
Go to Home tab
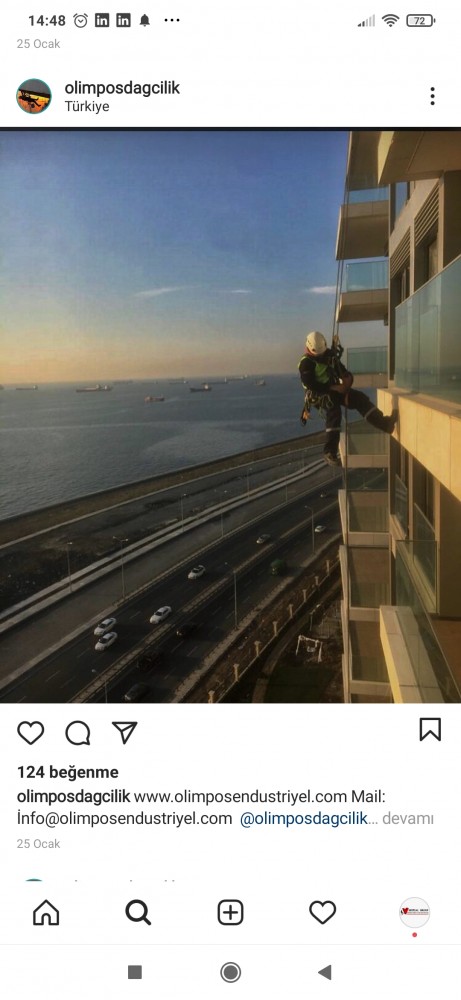tap(46, 913)
